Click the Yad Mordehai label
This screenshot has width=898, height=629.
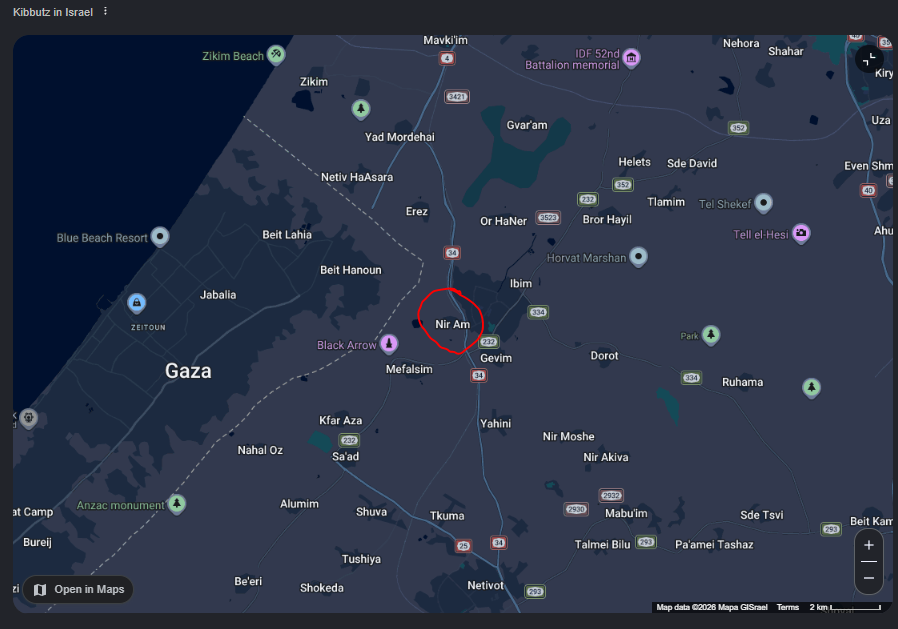400,137
